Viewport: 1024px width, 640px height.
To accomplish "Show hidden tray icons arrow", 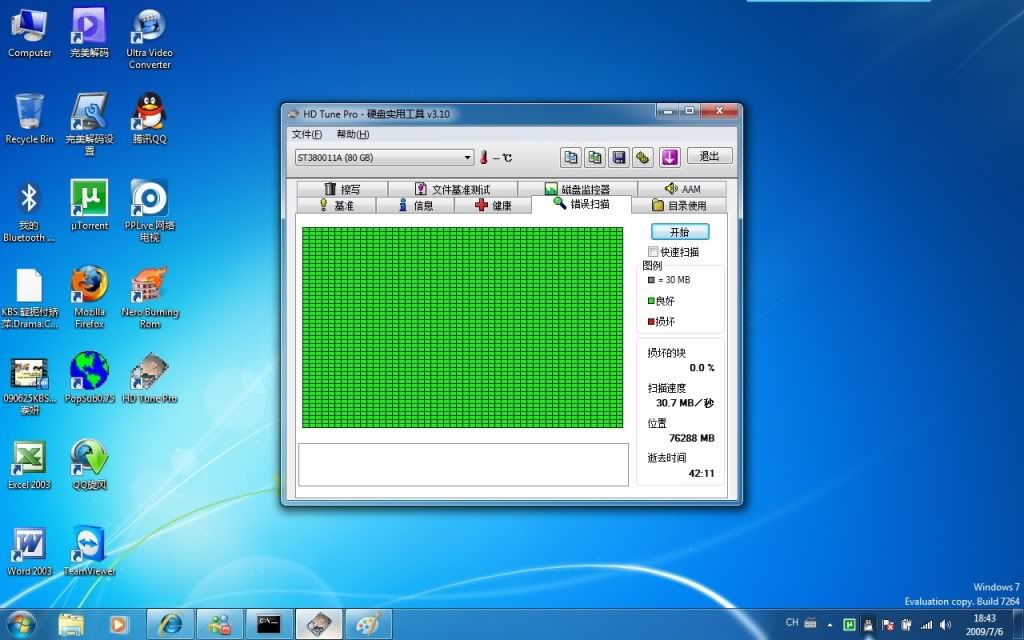I will point(829,623).
